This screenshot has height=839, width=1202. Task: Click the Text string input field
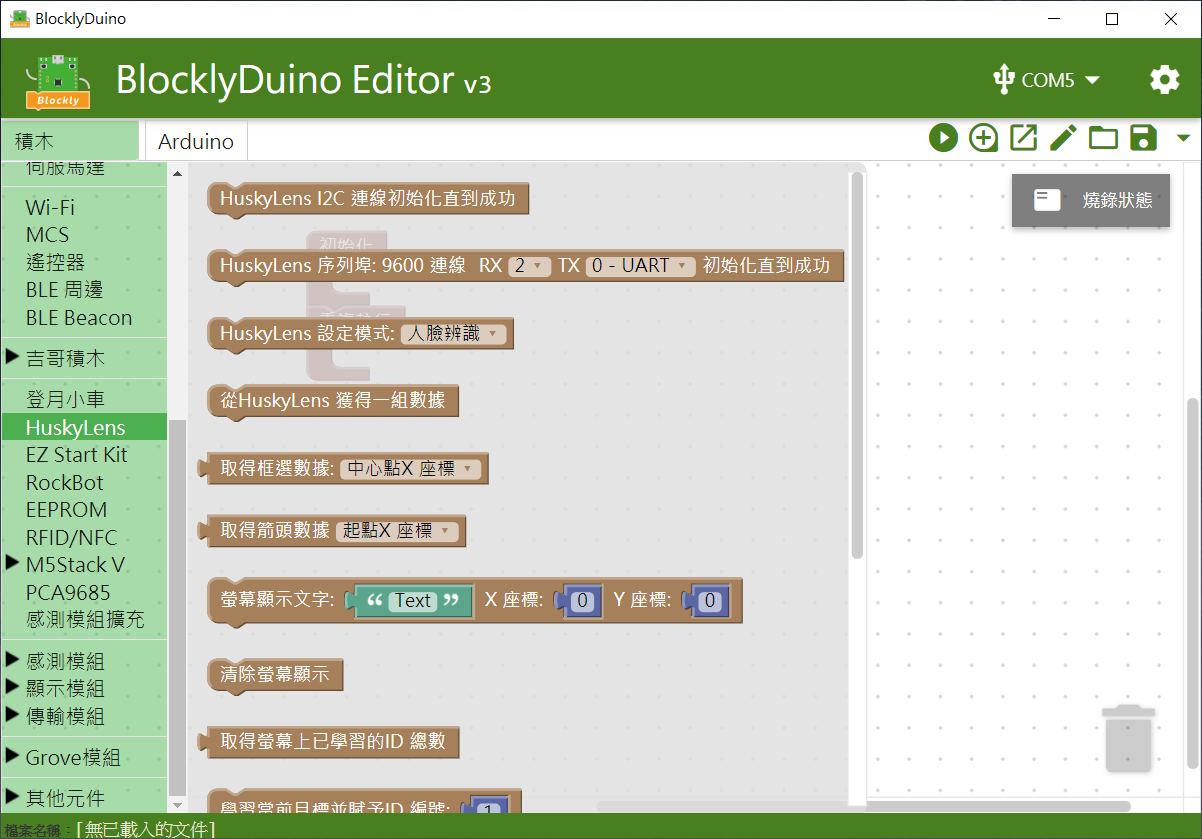point(413,601)
